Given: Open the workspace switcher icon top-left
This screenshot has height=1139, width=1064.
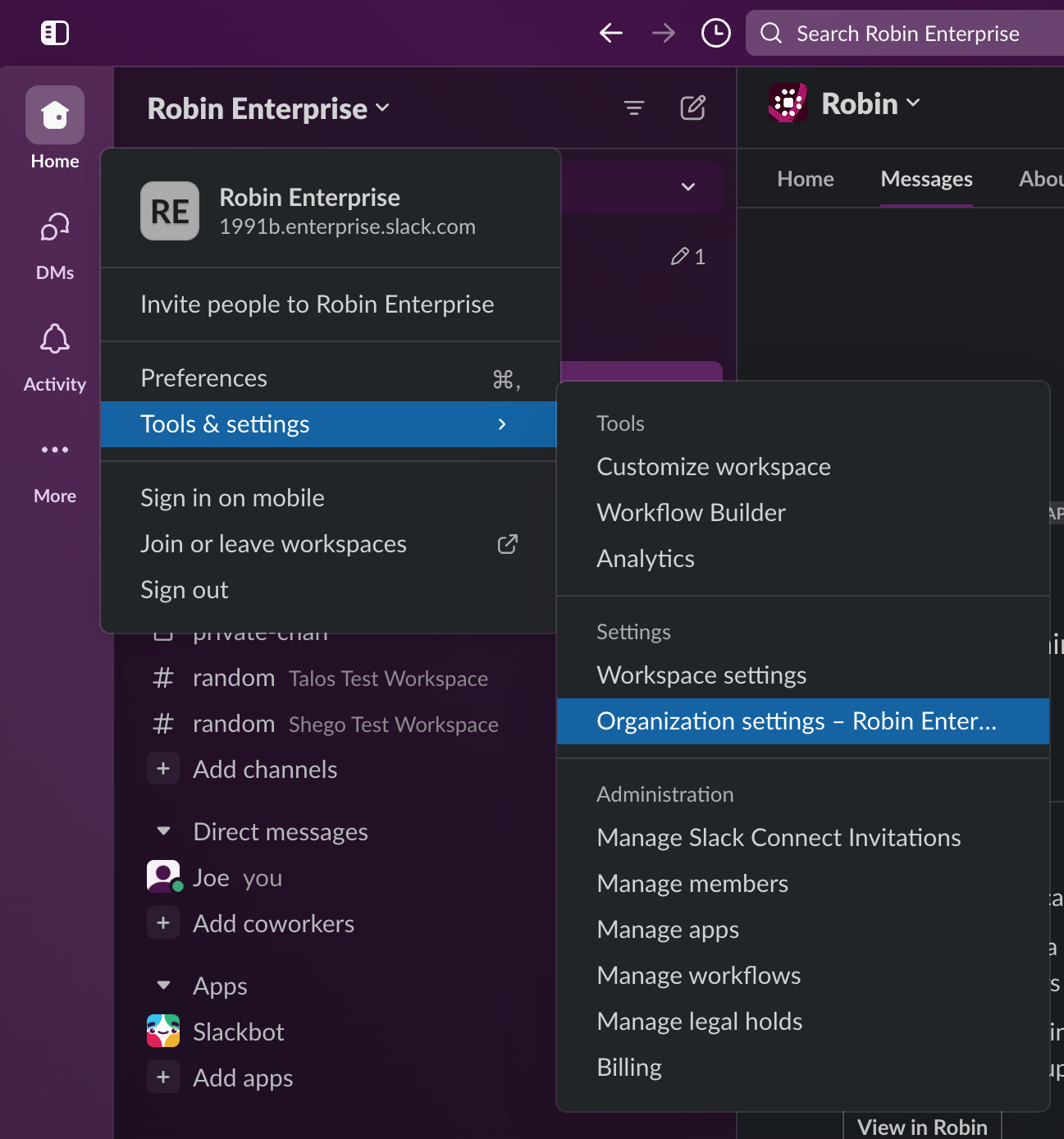Looking at the screenshot, I should click(54, 33).
